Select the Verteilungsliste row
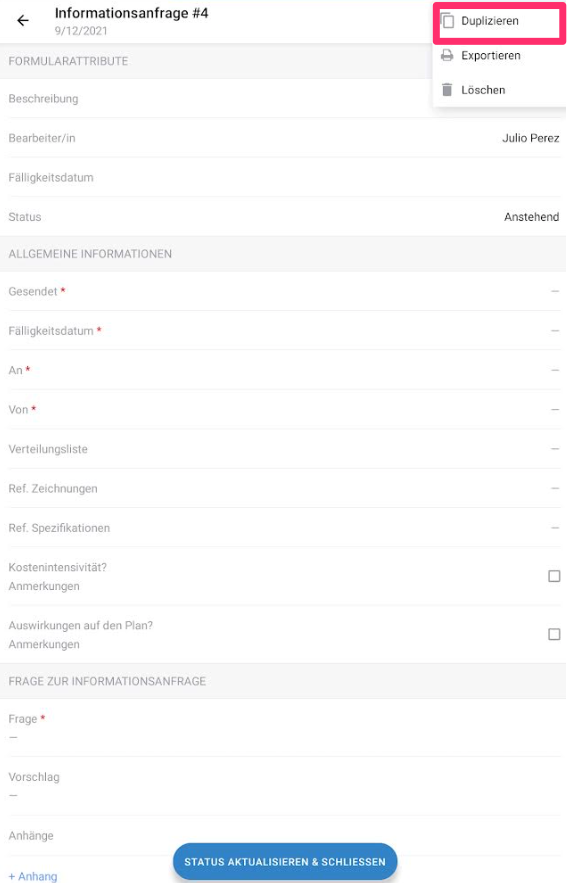The height and width of the screenshot is (883, 567). 283,449
